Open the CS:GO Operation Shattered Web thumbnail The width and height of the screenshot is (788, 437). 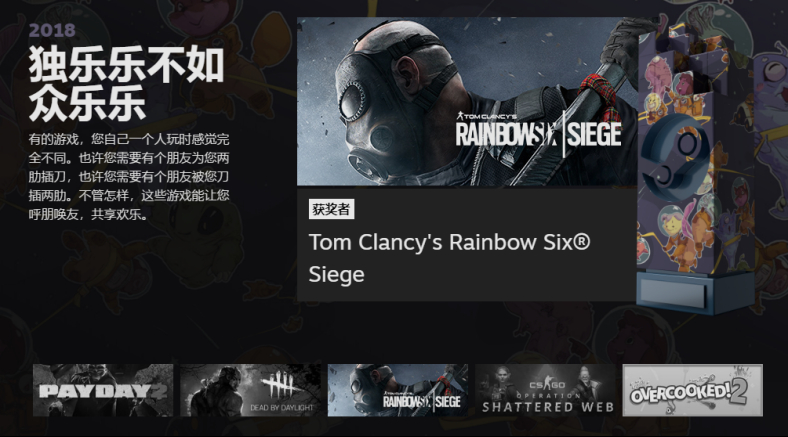(545, 390)
